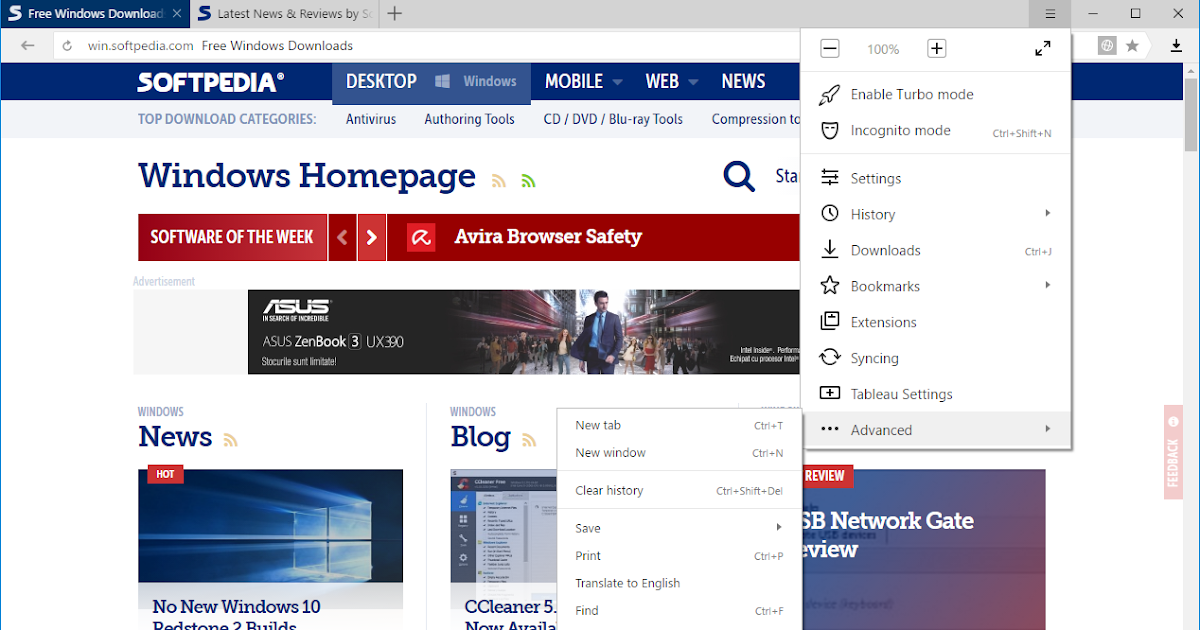Expand the MOBILE dropdown arrow
The height and width of the screenshot is (630, 1200).
pyautogui.click(x=618, y=83)
